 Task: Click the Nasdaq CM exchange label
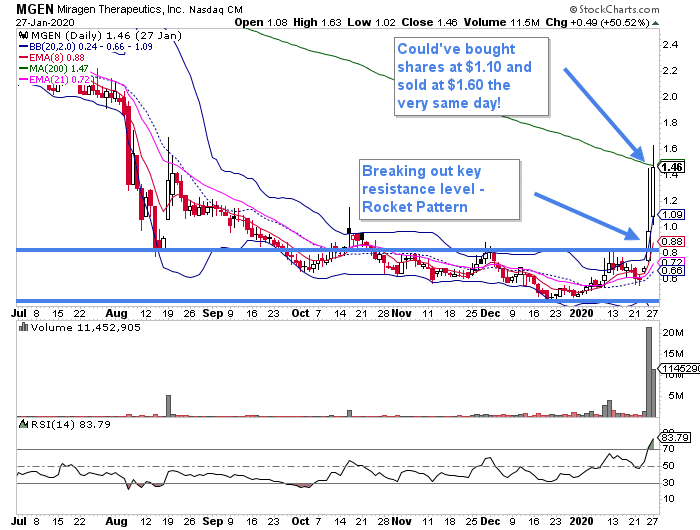[x=216, y=9]
